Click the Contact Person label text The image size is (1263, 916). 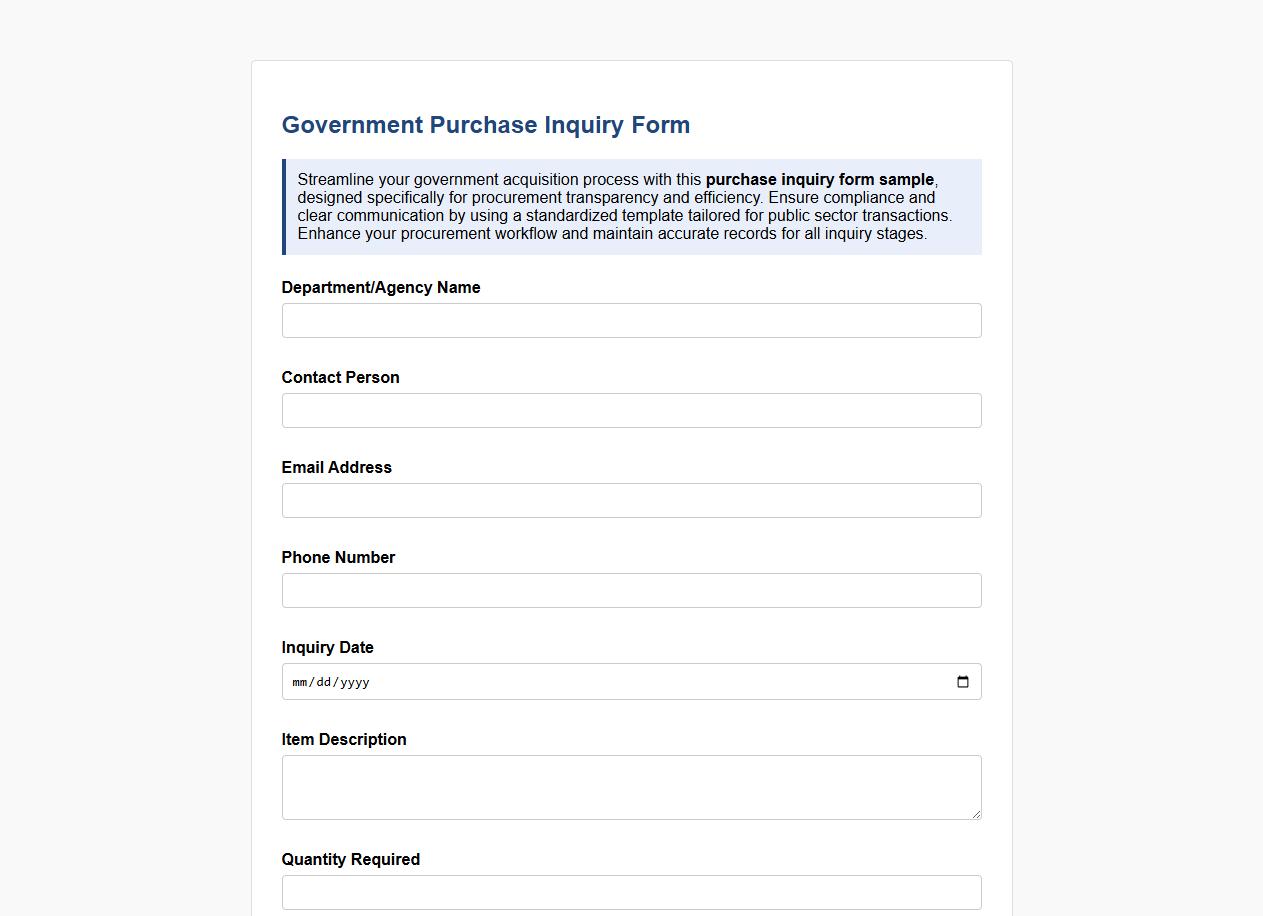coord(340,377)
